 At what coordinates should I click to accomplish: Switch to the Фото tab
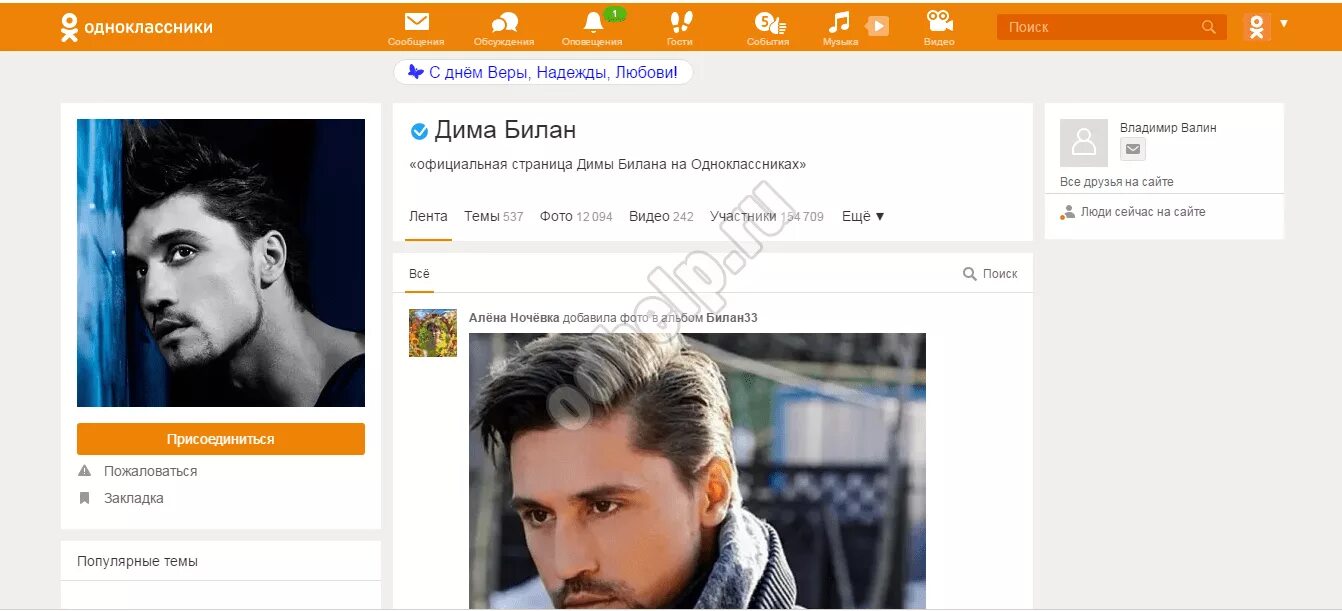click(x=576, y=216)
